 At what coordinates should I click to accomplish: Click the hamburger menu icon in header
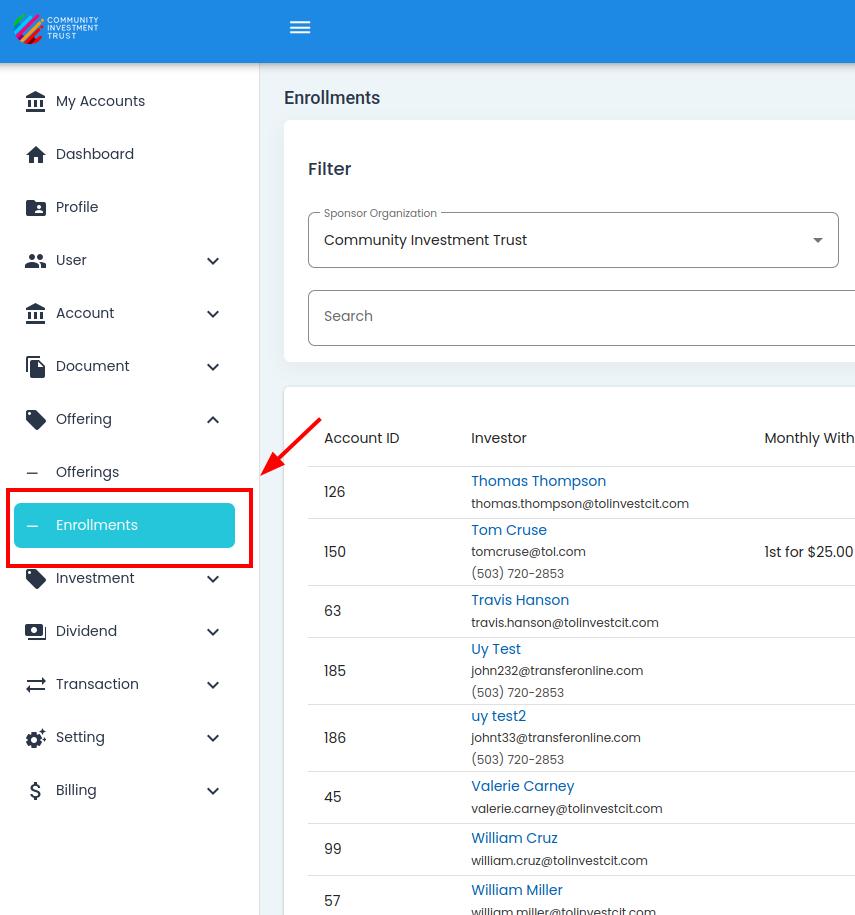pos(300,28)
